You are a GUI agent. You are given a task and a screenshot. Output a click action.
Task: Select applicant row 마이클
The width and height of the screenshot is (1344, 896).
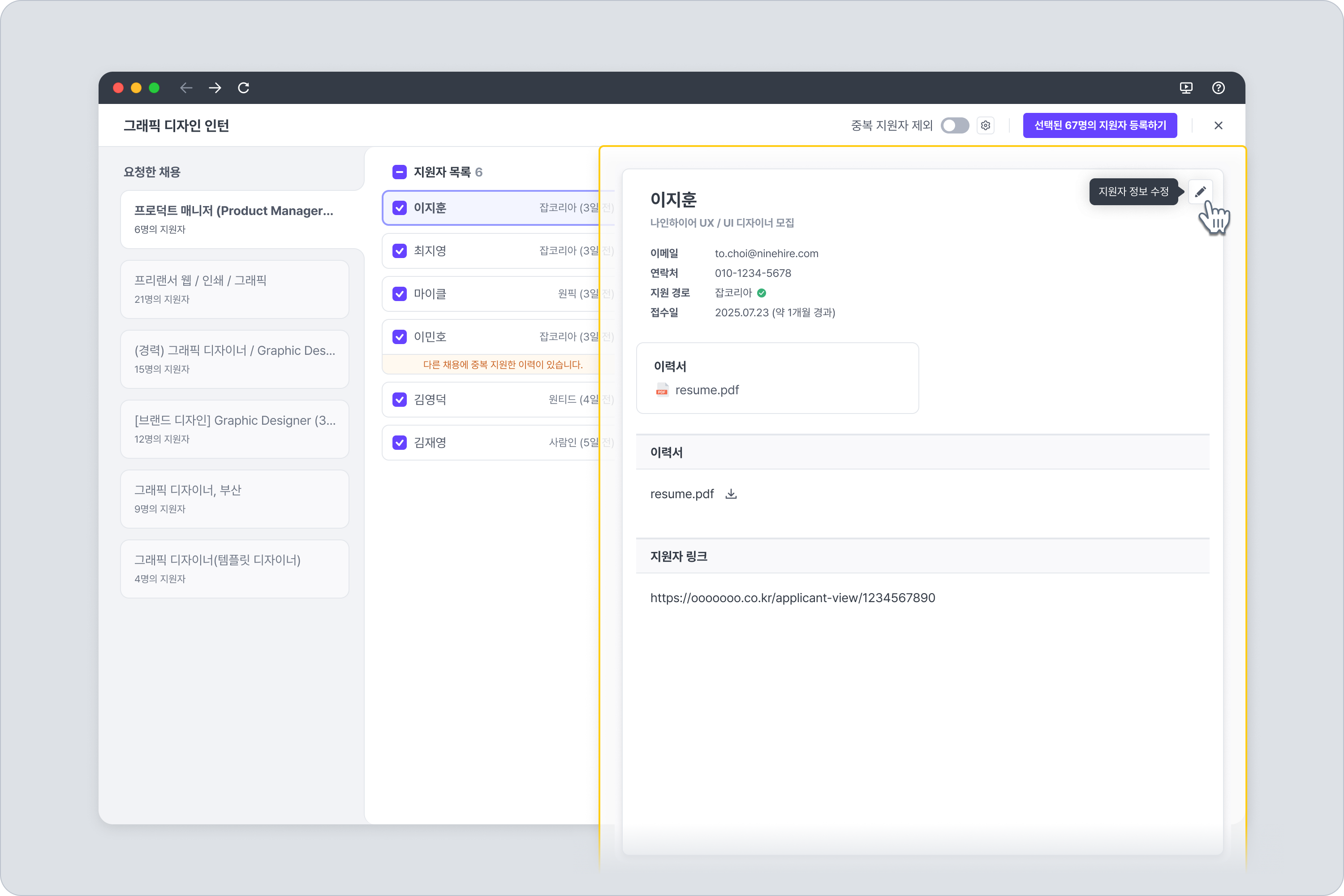point(491,294)
